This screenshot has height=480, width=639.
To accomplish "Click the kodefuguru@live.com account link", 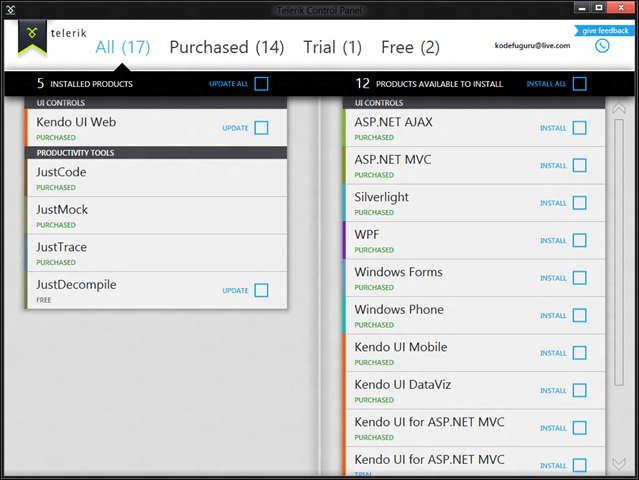I will point(532,46).
